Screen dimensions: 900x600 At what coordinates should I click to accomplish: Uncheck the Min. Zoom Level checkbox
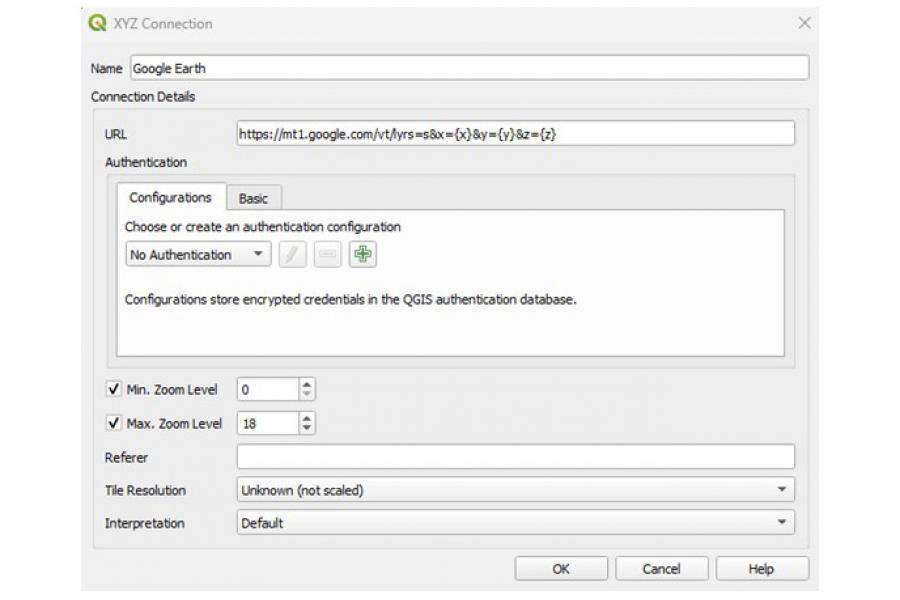(114, 389)
